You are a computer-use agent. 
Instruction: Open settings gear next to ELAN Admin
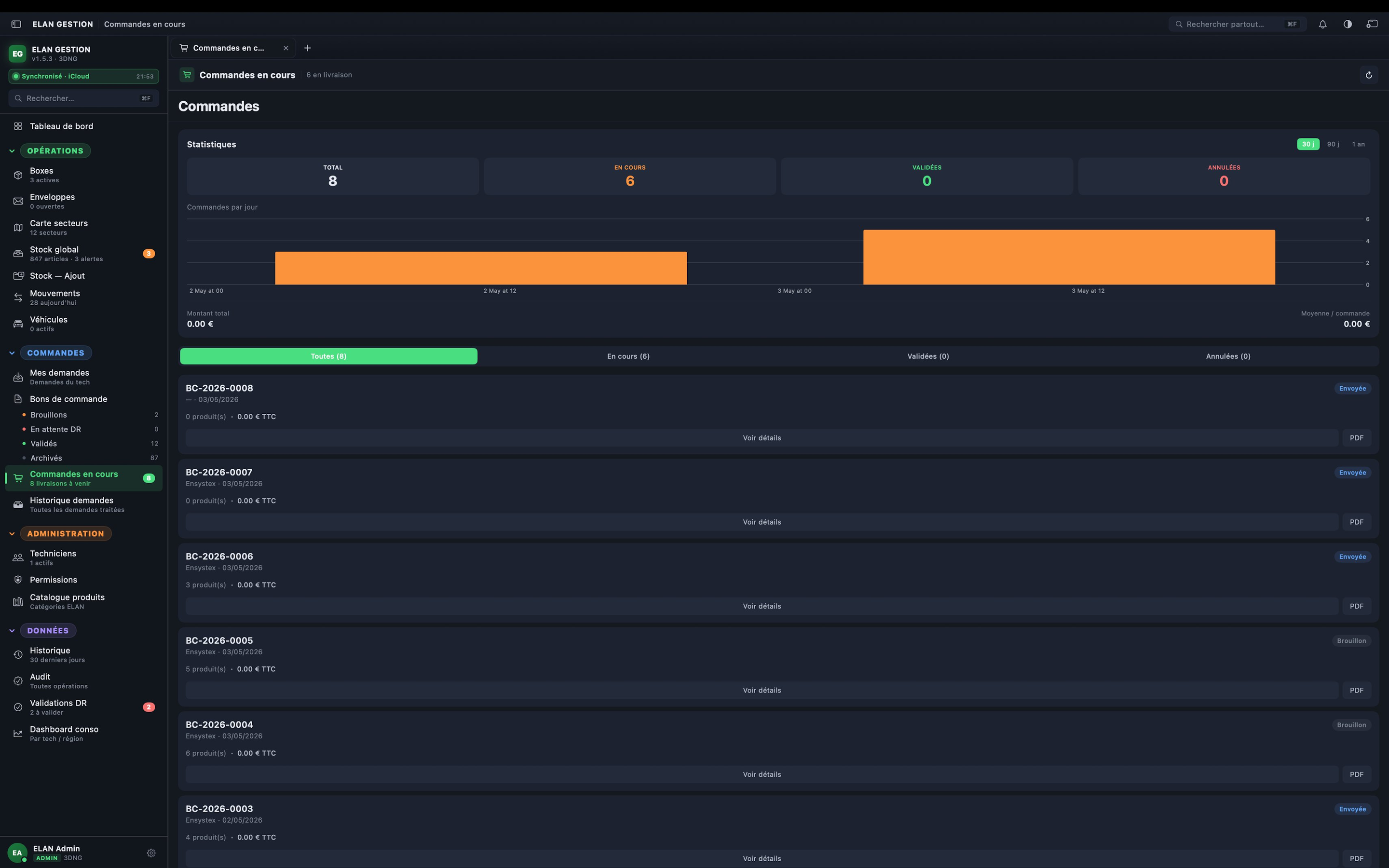[151, 853]
